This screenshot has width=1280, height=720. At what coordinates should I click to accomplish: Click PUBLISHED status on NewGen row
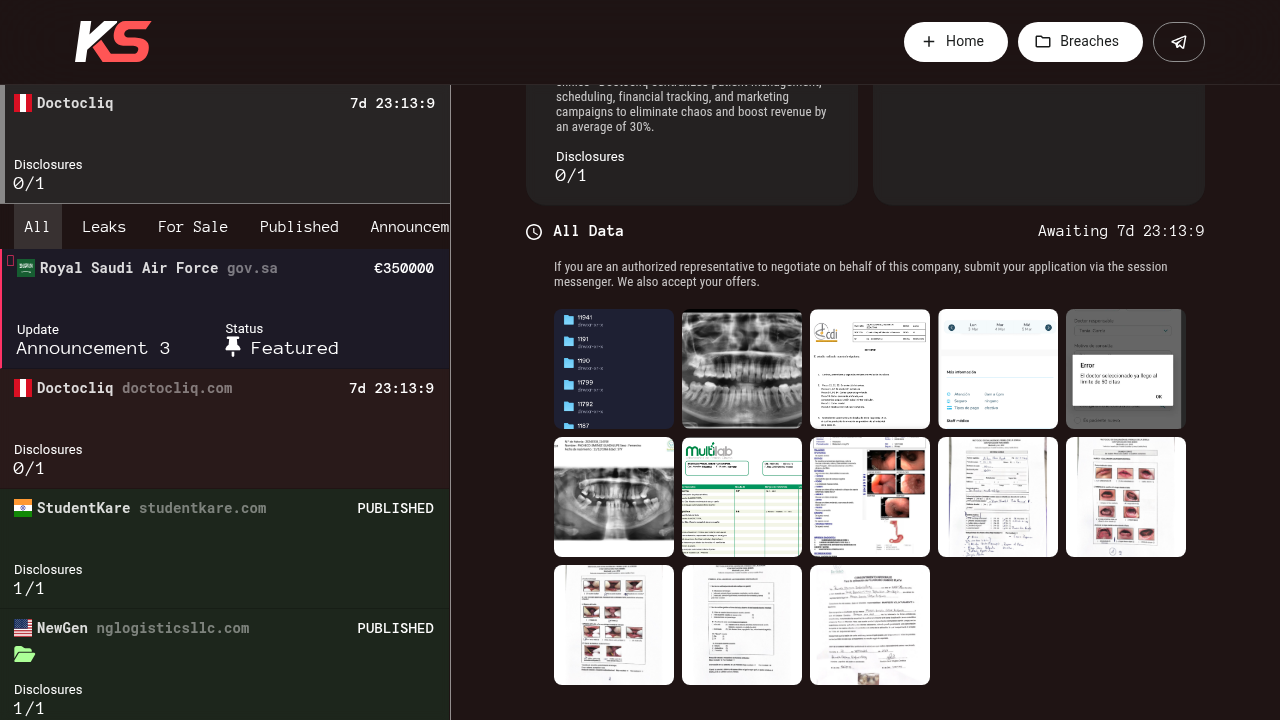pyautogui.click(x=395, y=629)
